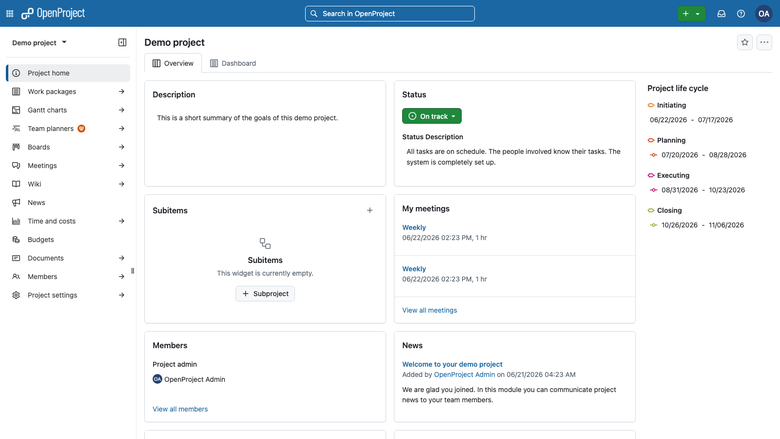Open the Demo project selector dropdown

tap(39, 43)
